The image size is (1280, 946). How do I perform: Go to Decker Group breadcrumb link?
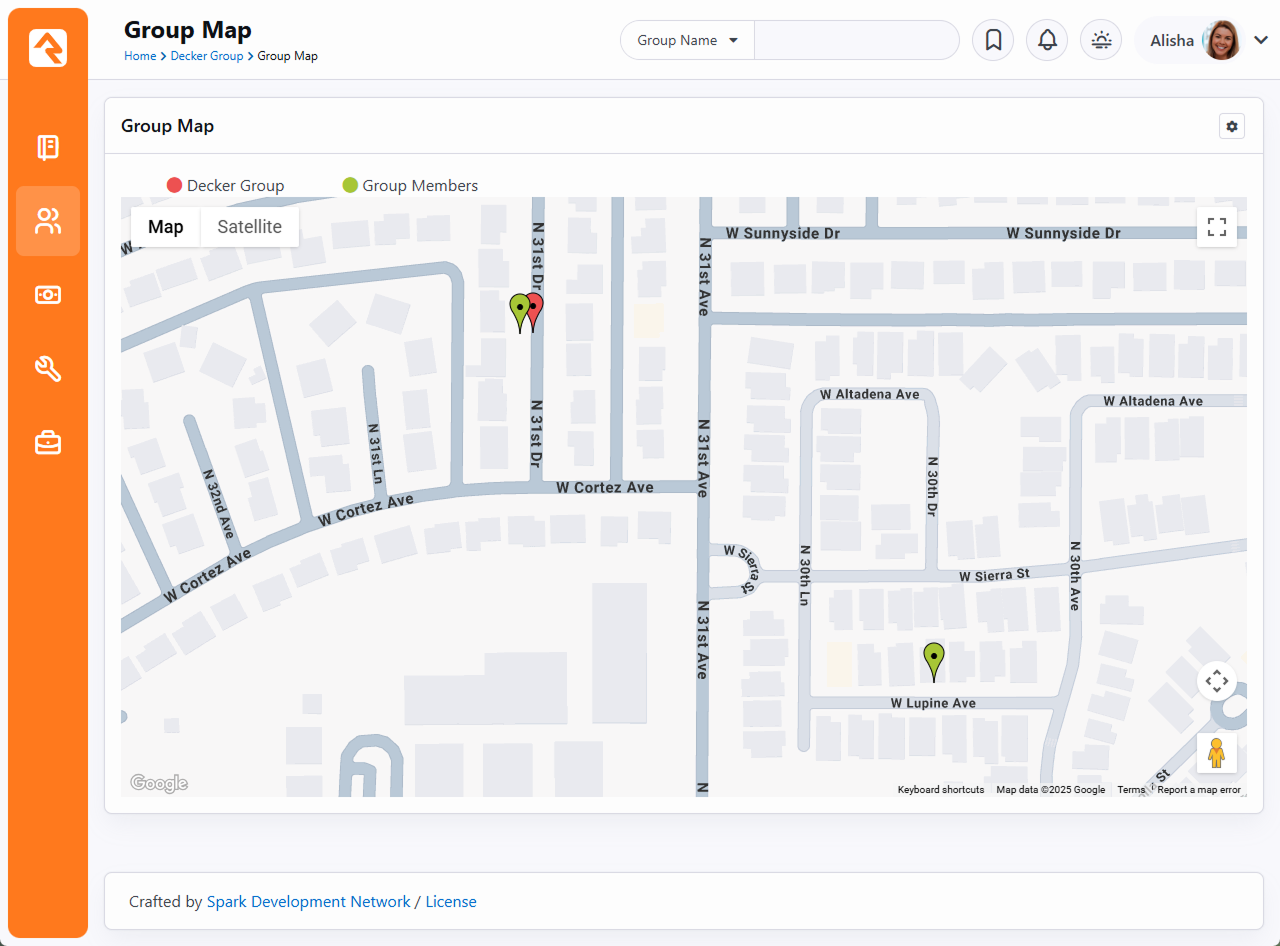pyautogui.click(x=207, y=56)
